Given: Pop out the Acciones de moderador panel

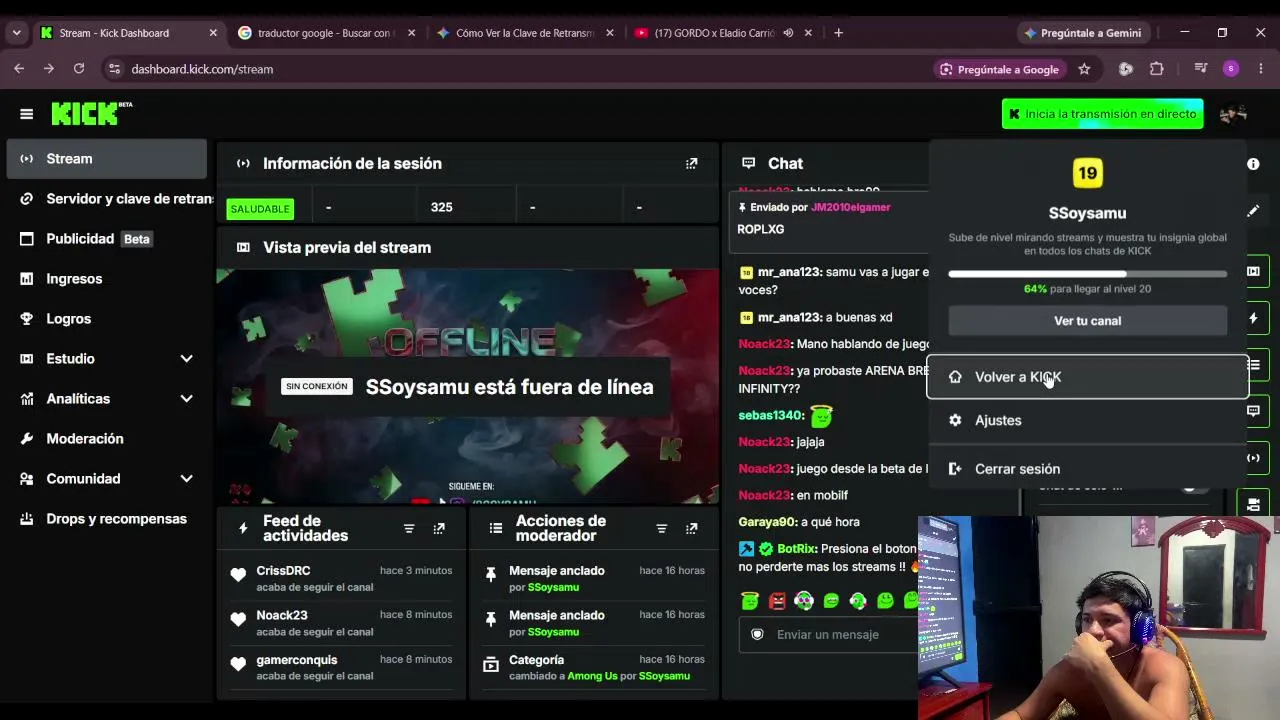Looking at the screenshot, I should [691, 528].
